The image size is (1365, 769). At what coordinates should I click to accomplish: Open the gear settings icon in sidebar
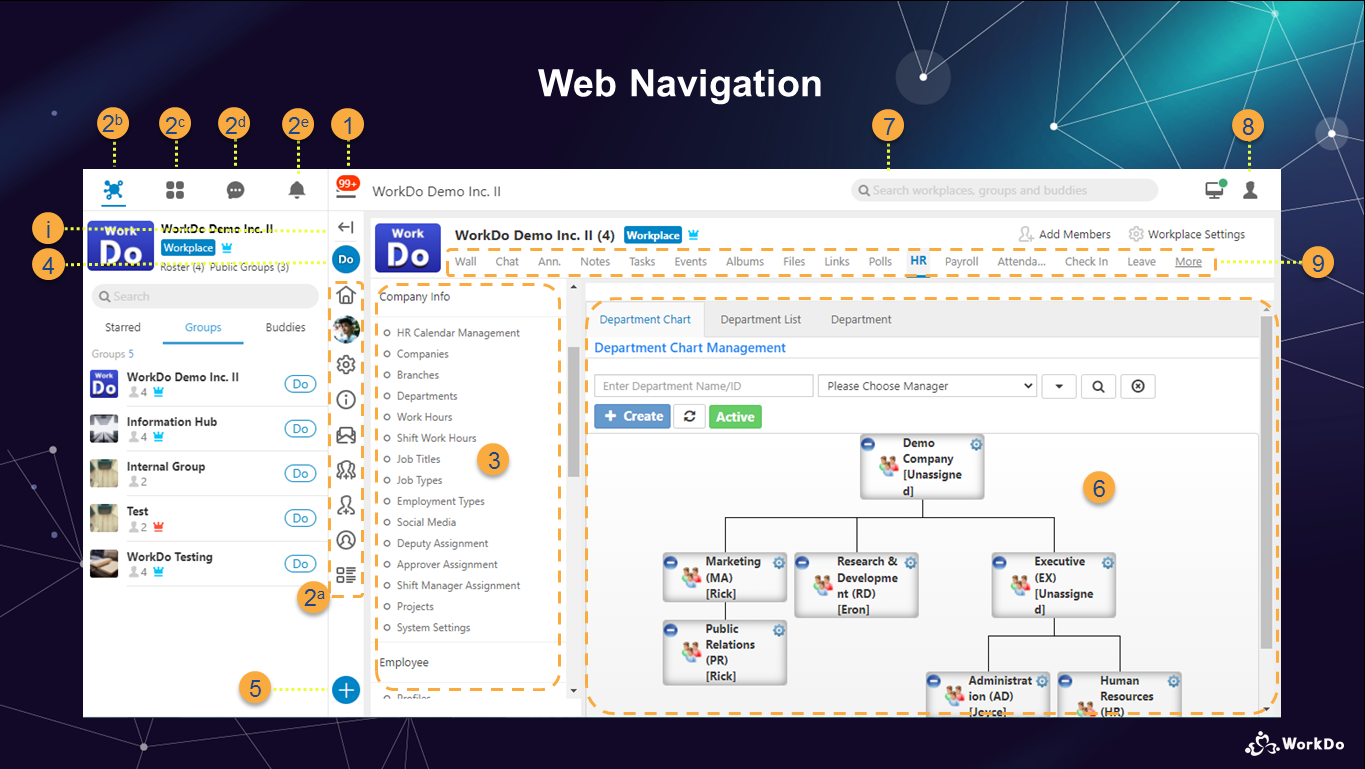[346, 364]
